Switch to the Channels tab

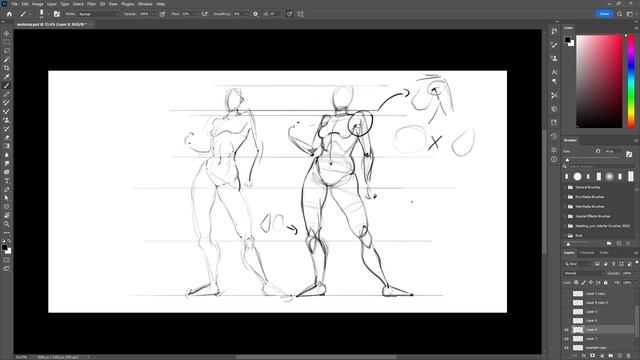[x=587, y=253]
